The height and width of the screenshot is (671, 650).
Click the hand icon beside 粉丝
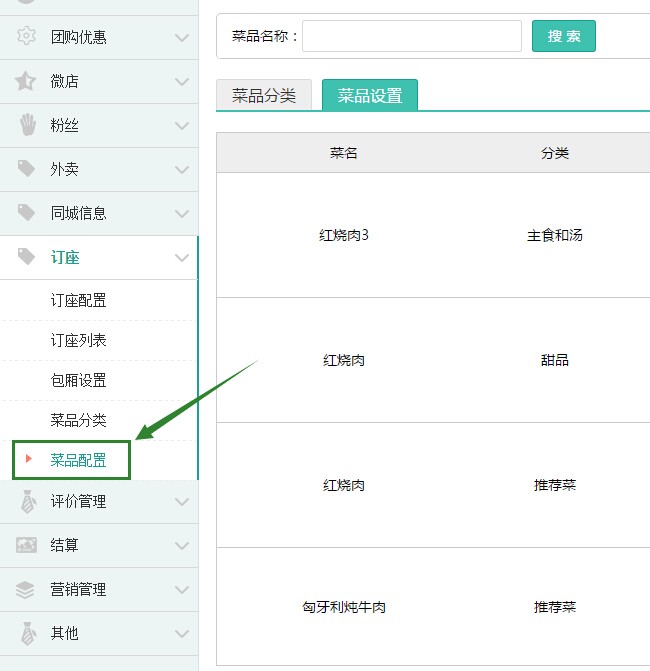pos(28,125)
